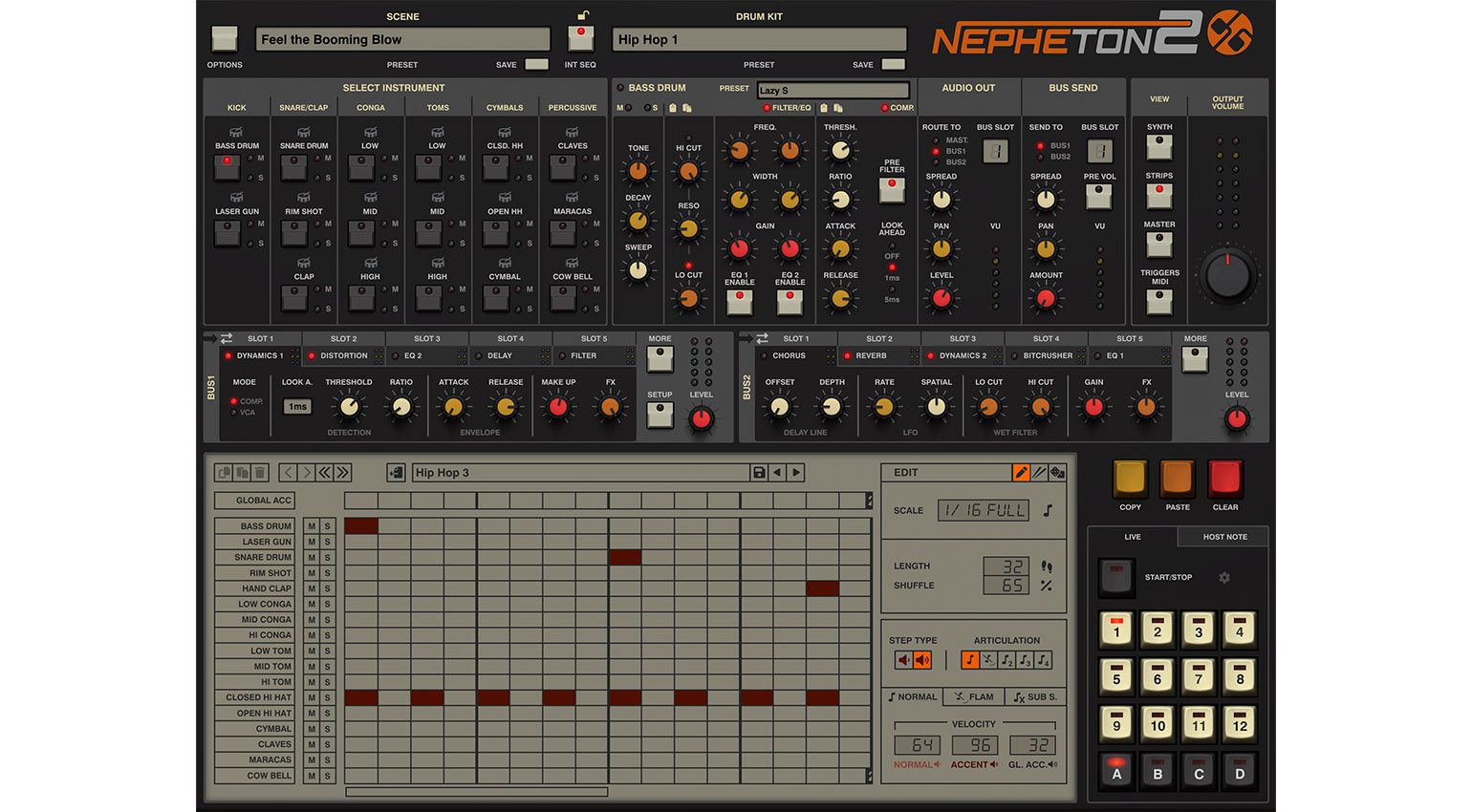Screen dimensions: 1472x812
Task: Mute the Bass Drum sequencer row
Action: point(312,526)
